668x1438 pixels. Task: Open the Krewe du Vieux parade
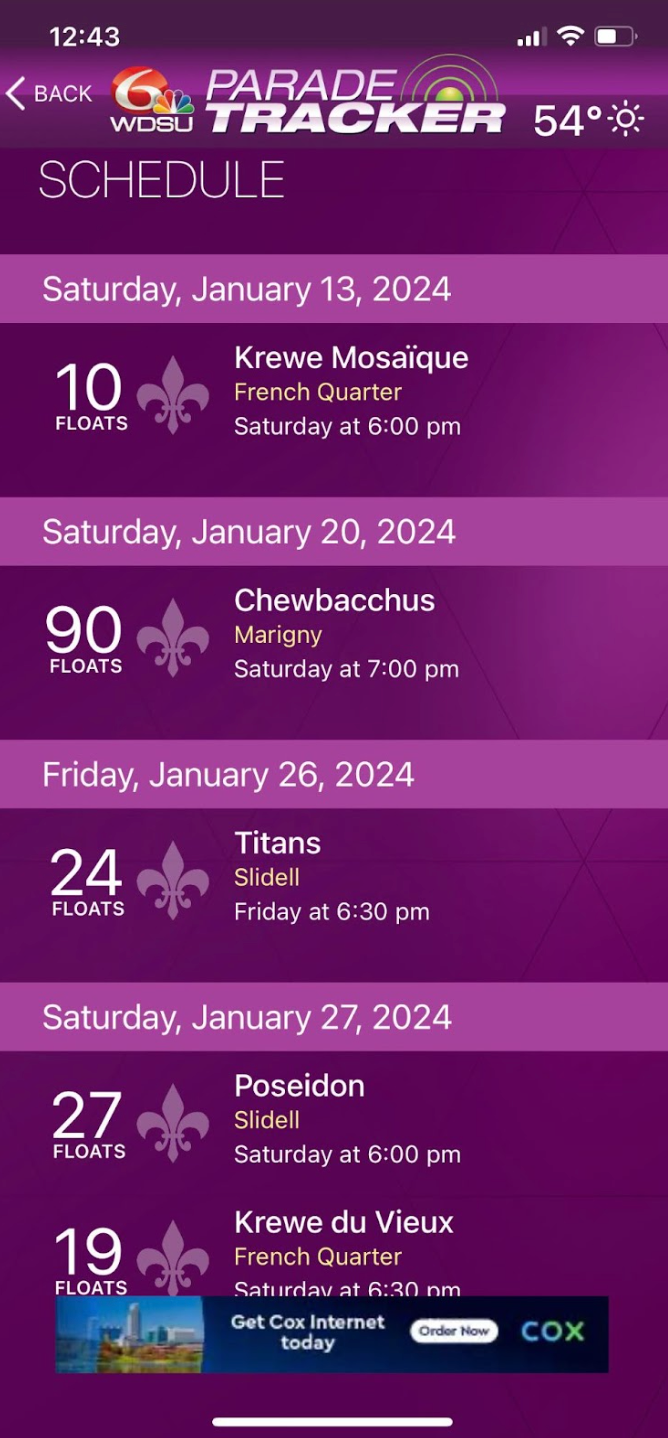click(343, 1223)
